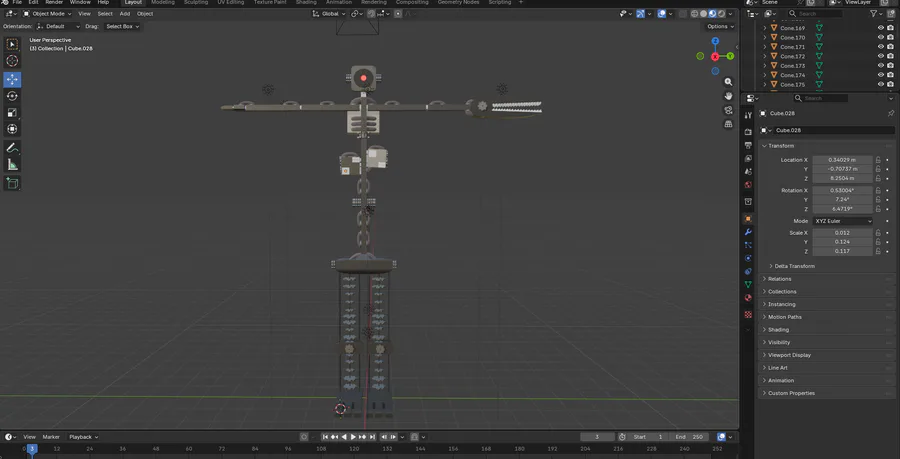Open the File menu

point(17,3)
